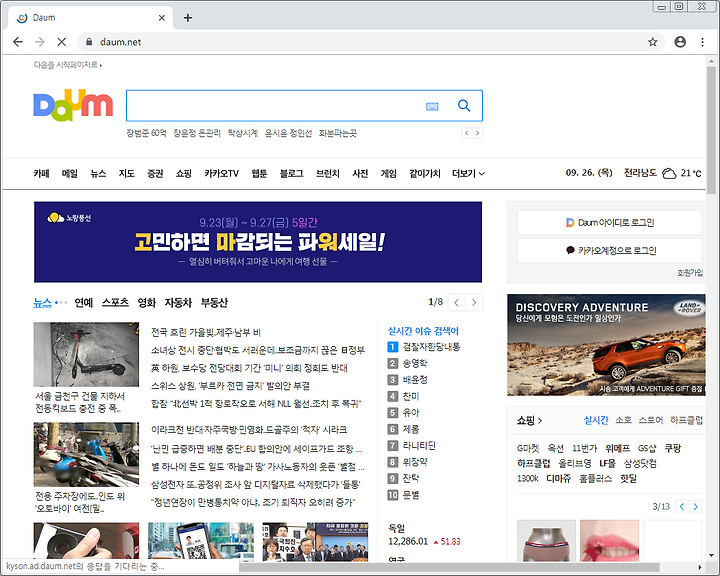720x576 pixels.
Task: Open the parked motorcycles news thumbnail
Action: click(86, 454)
